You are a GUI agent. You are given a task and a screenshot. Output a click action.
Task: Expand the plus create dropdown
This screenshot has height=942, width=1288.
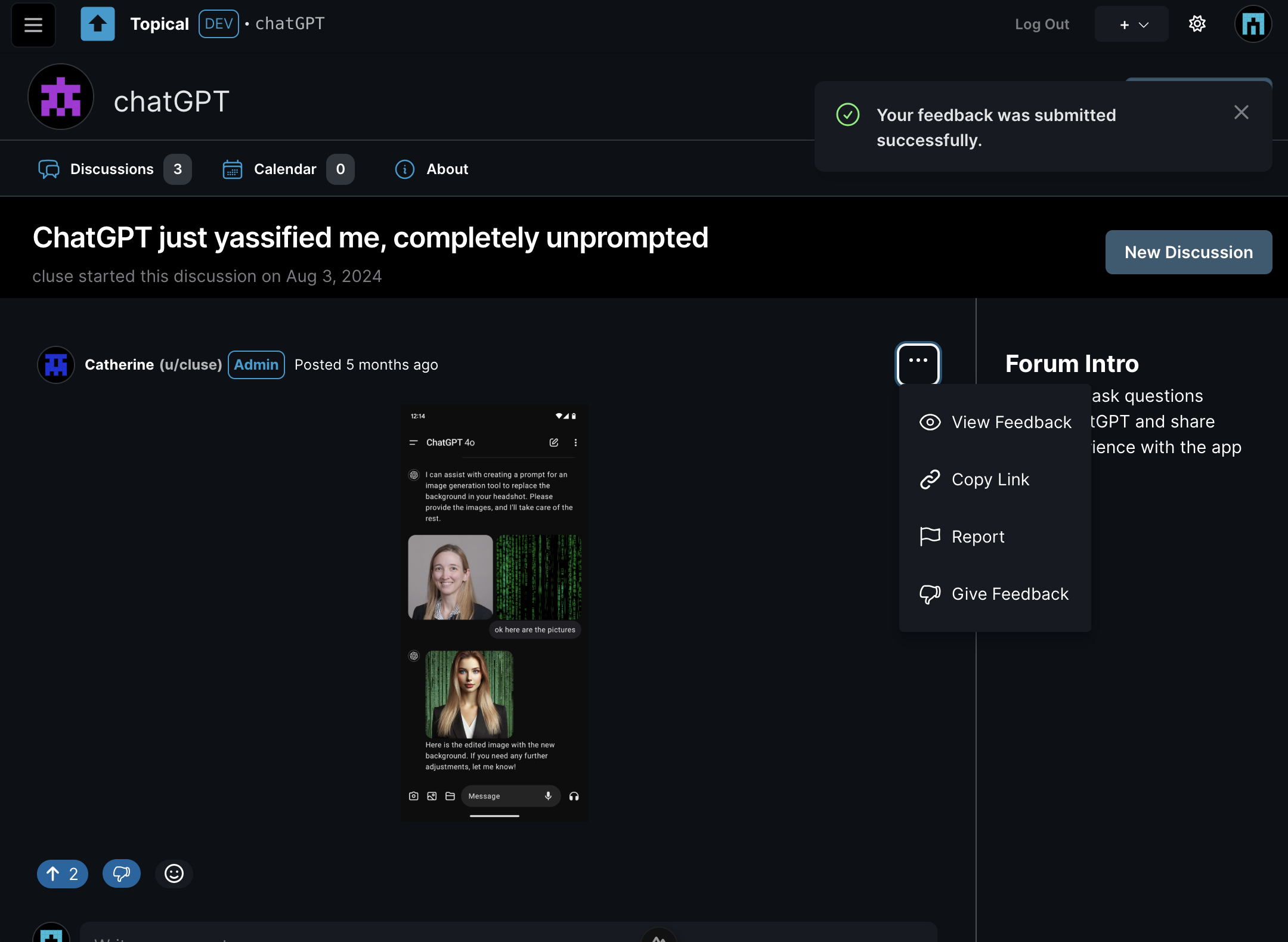coord(1131,24)
